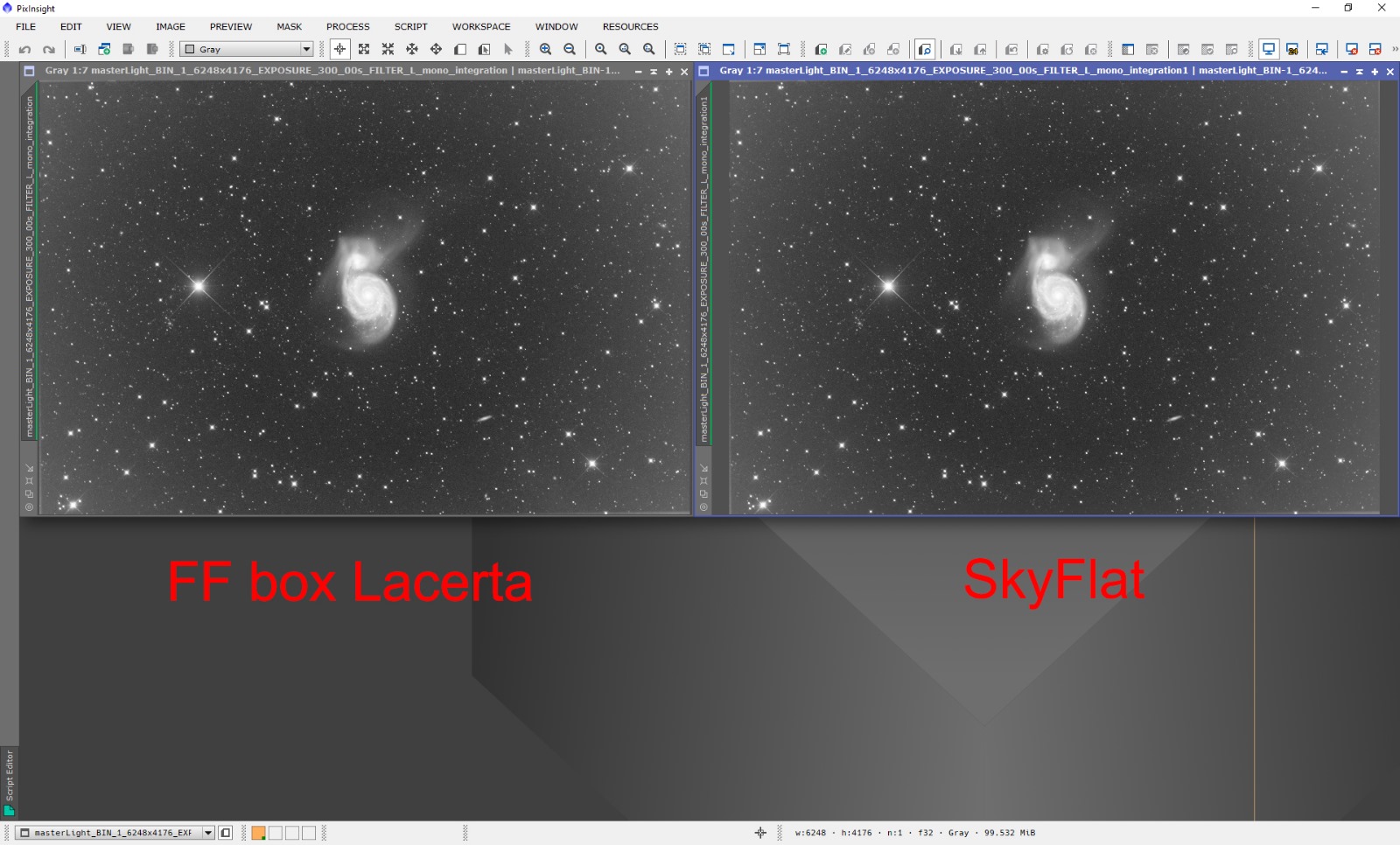Click the 24-bit display toolbar icon
This screenshot has height=845, width=1400.
1292,50
